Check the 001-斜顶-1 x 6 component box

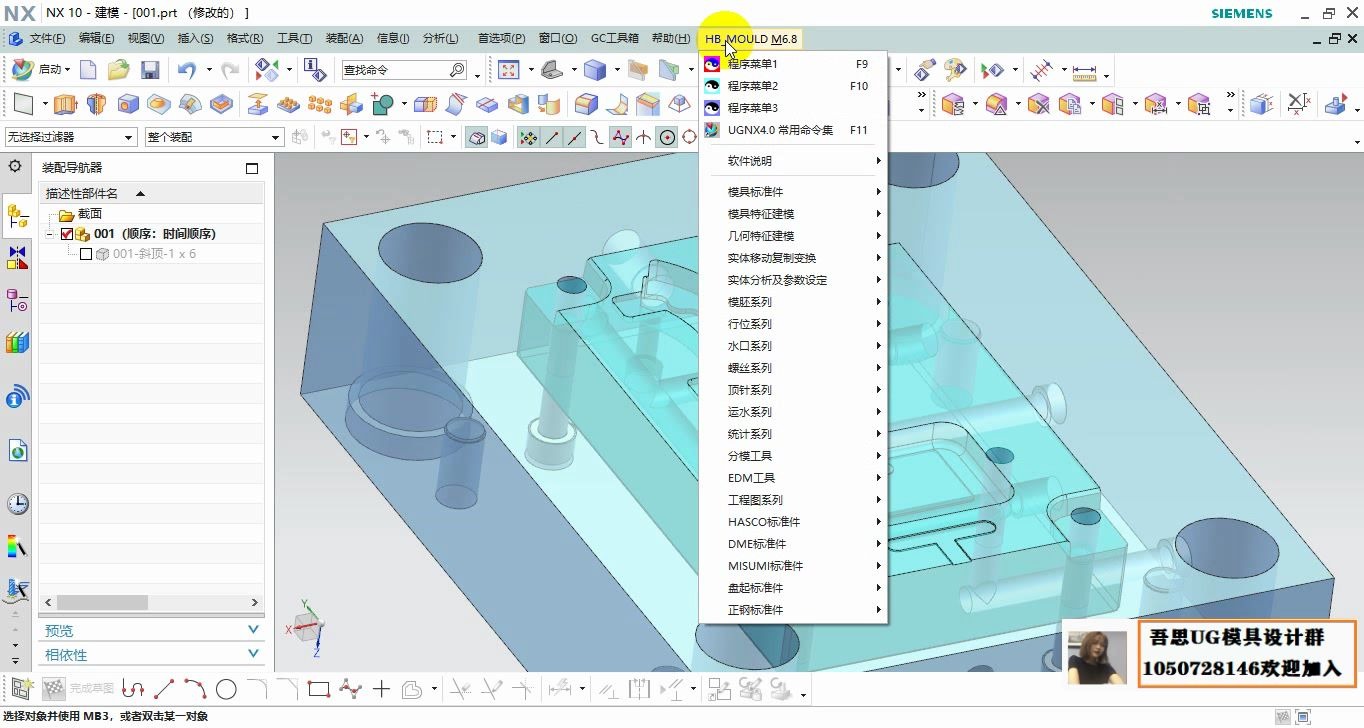coord(86,254)
